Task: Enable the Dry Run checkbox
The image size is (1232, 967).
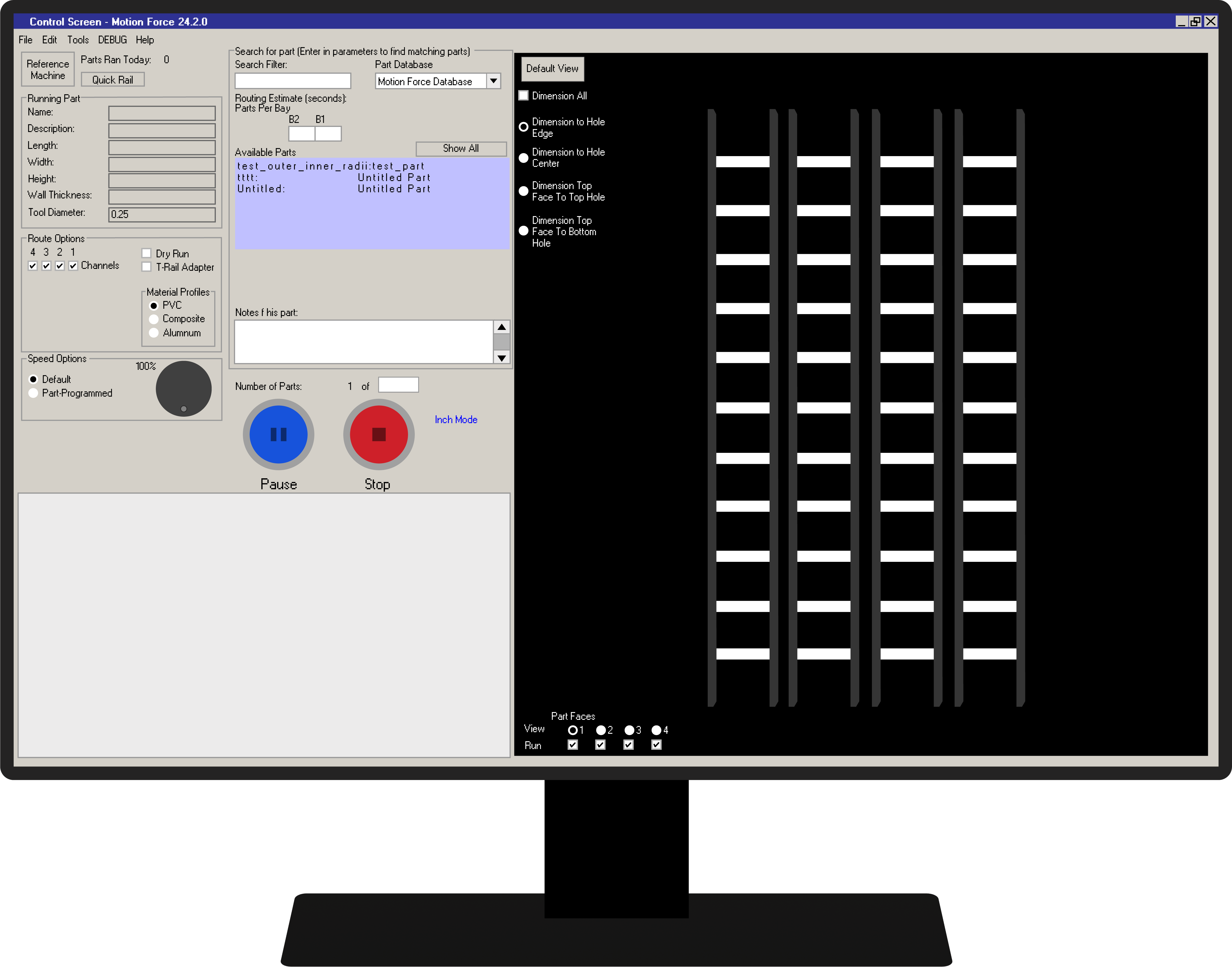Action: pyautogui.click(x=147, y=253)
